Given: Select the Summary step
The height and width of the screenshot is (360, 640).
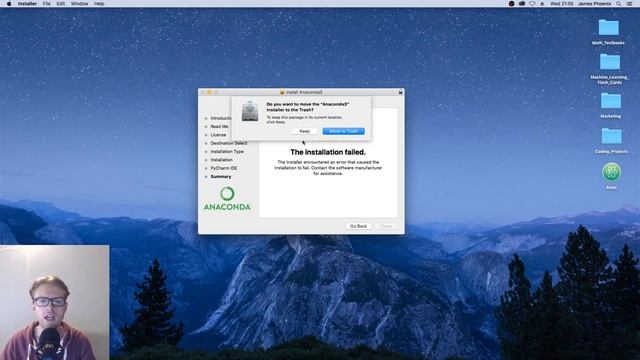Looking at the screenshot, I should coord(220,177).
